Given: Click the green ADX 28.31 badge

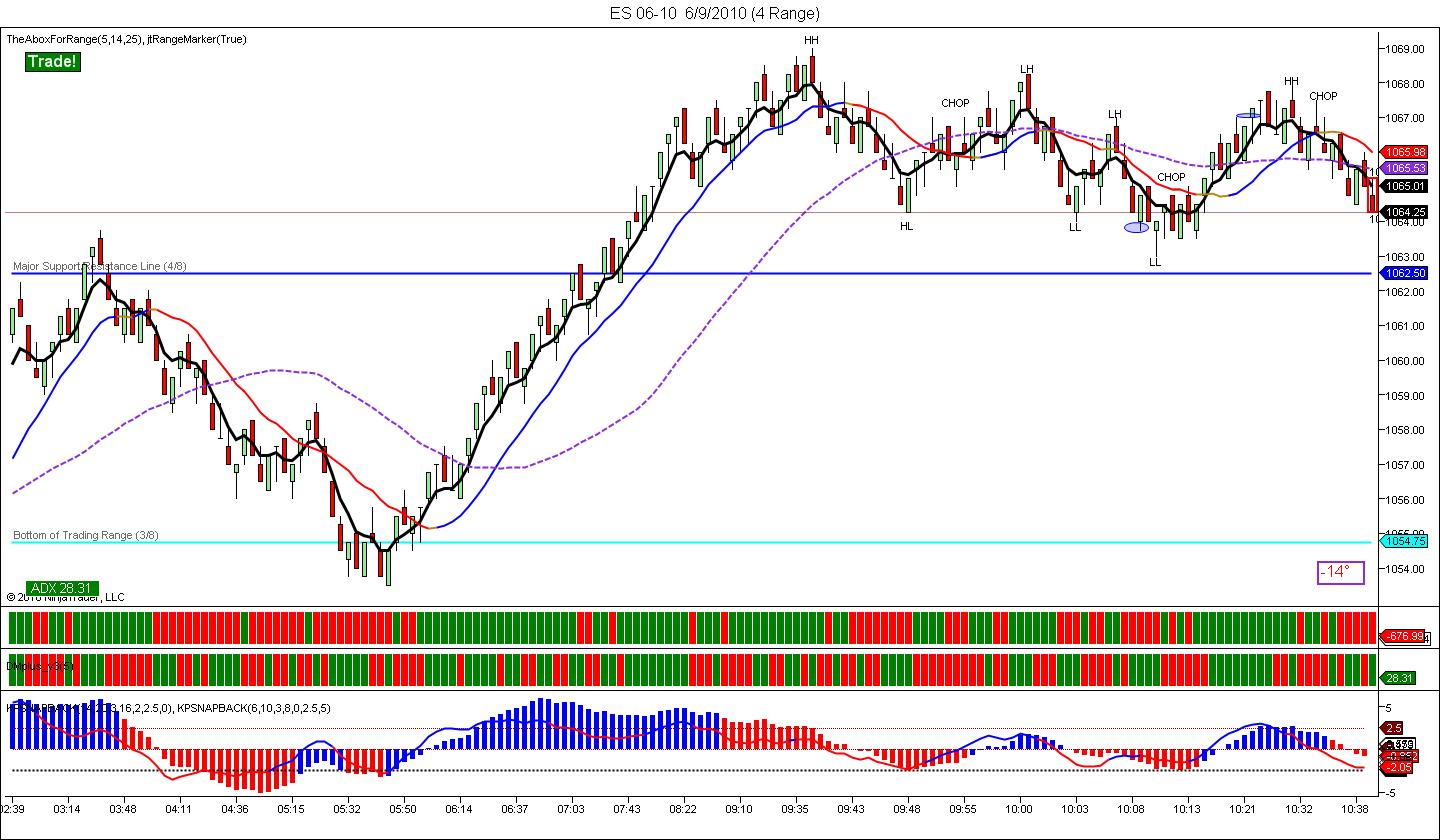Looking at the screenshot, I should [62, 588].
